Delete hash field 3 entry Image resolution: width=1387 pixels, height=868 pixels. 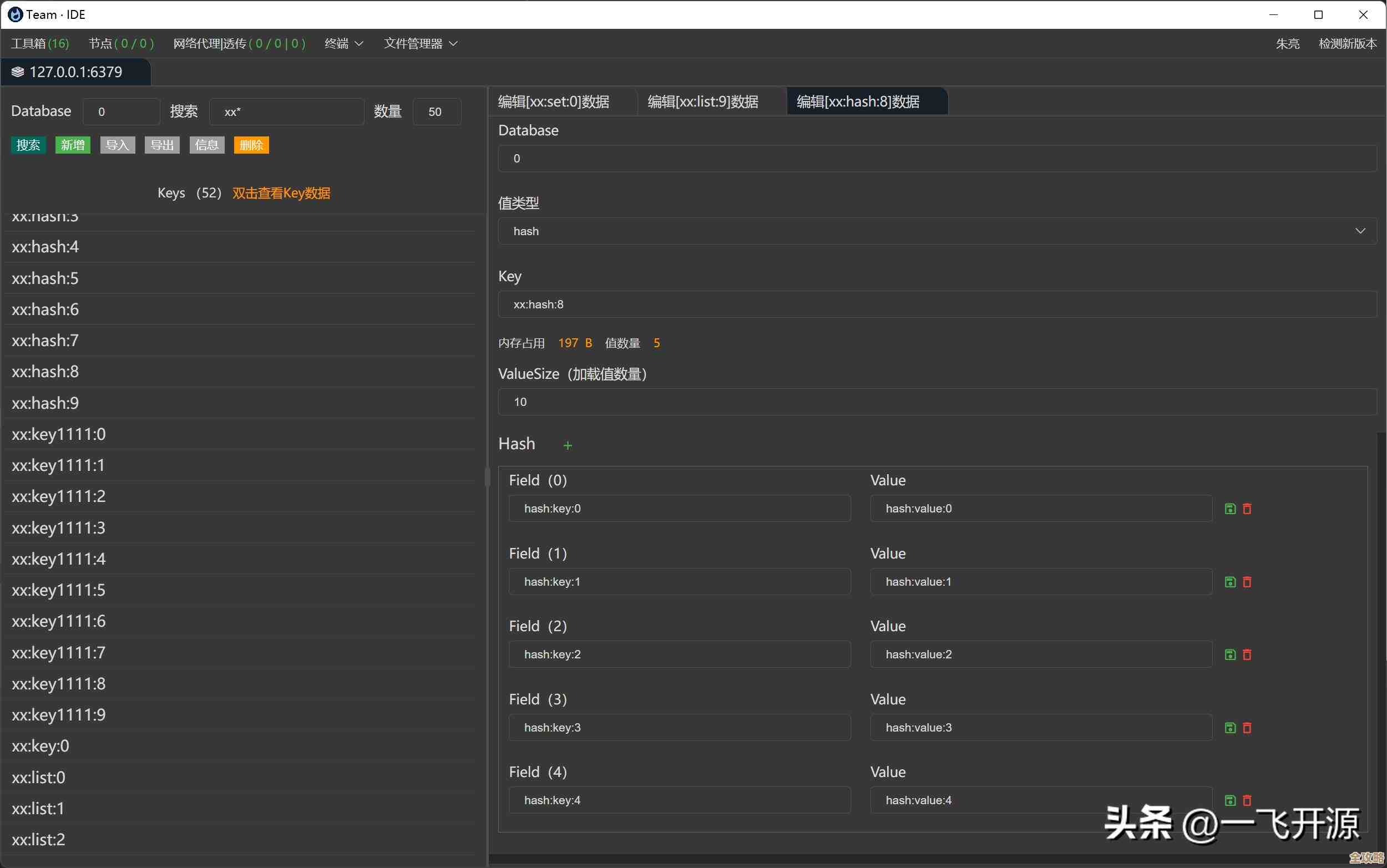tap(1247, 728)
